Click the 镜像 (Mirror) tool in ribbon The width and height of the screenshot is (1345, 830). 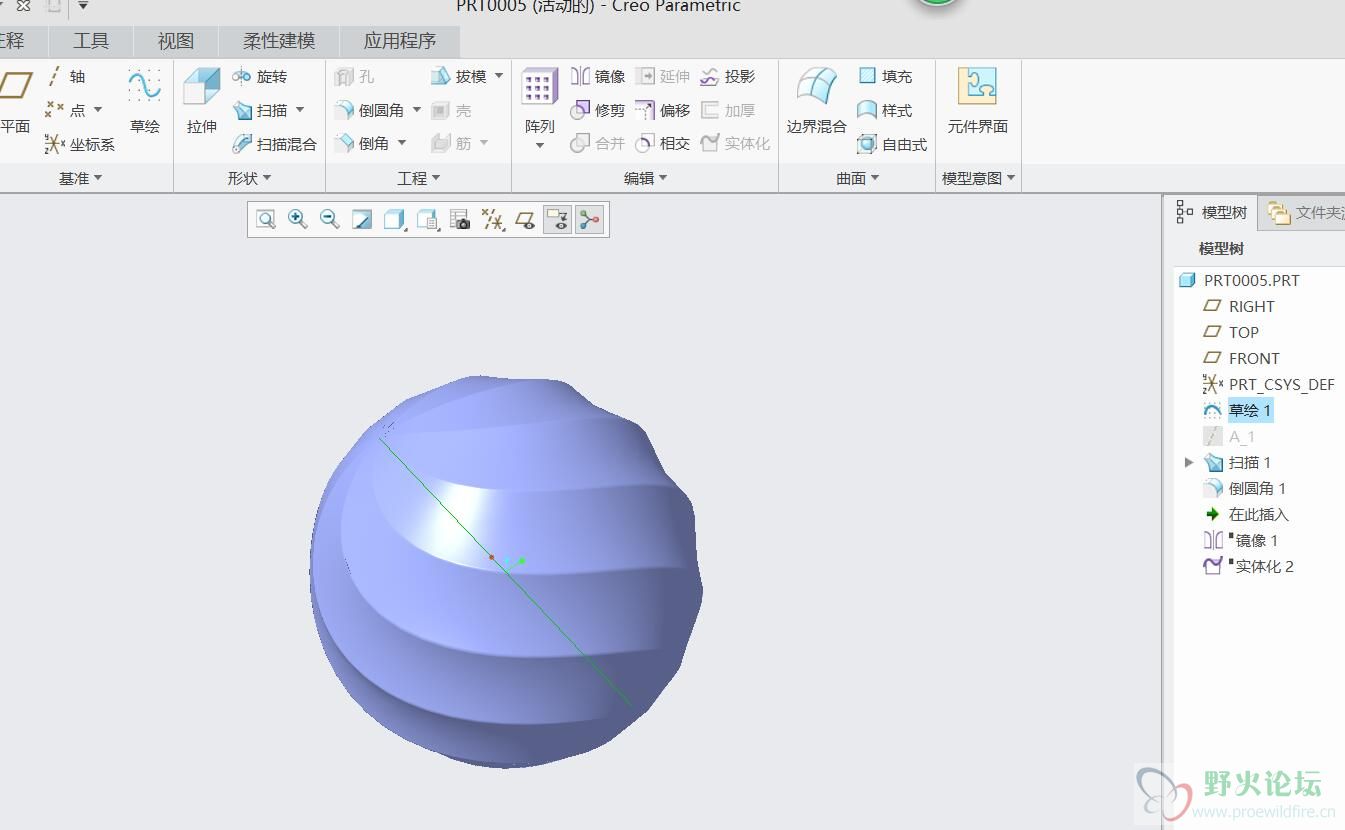coord(598,76)
